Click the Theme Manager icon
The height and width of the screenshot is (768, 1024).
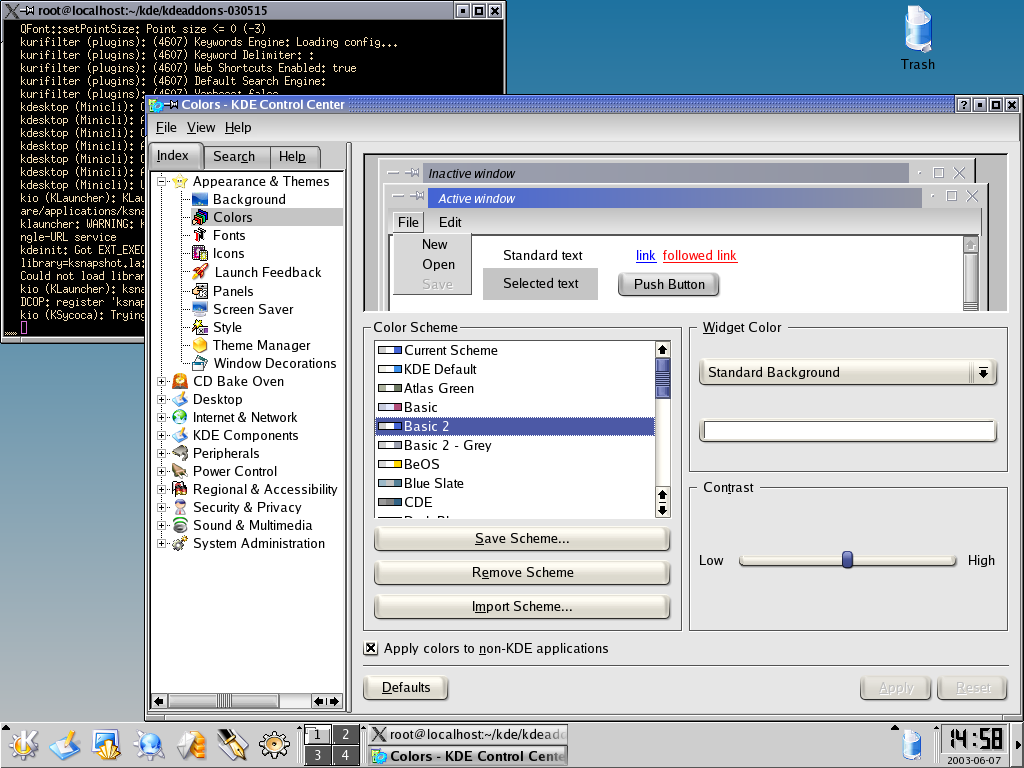tap(200, 345)
